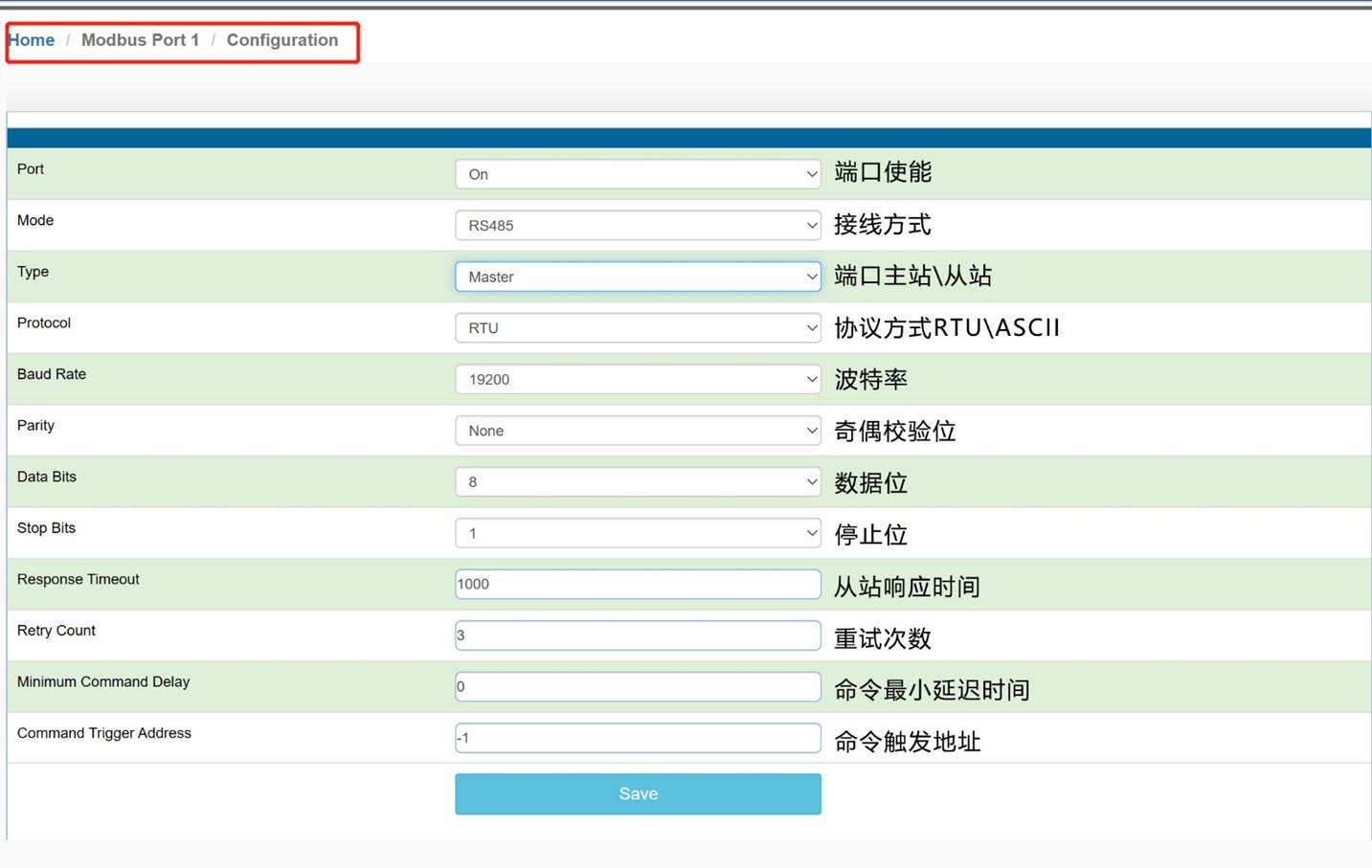Go to Home via breadcrumb link
Image resolution: width=1372 pixels, height=868 pixels.
(x=32, y=40)
